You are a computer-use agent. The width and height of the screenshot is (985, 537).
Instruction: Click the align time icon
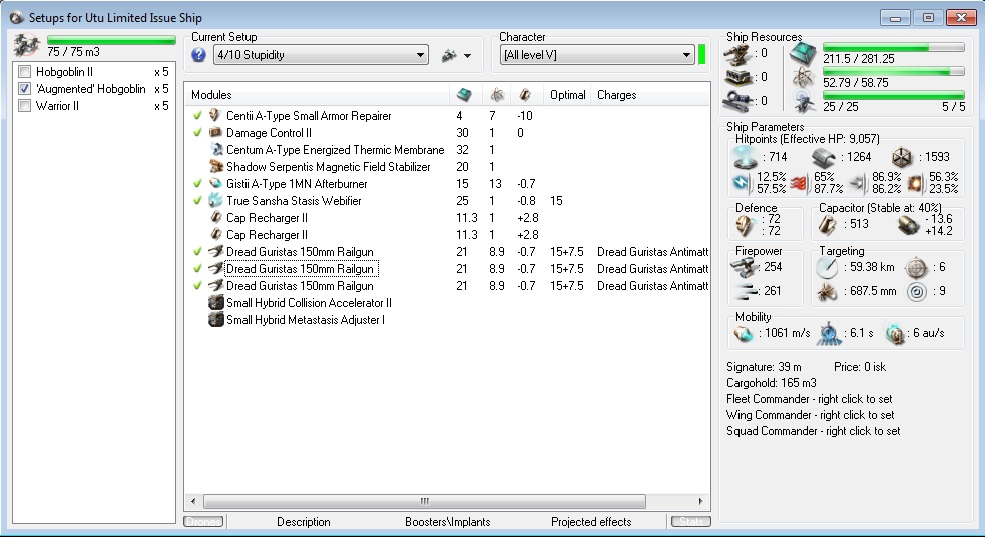pyautogui.click(x=829, y=334)
